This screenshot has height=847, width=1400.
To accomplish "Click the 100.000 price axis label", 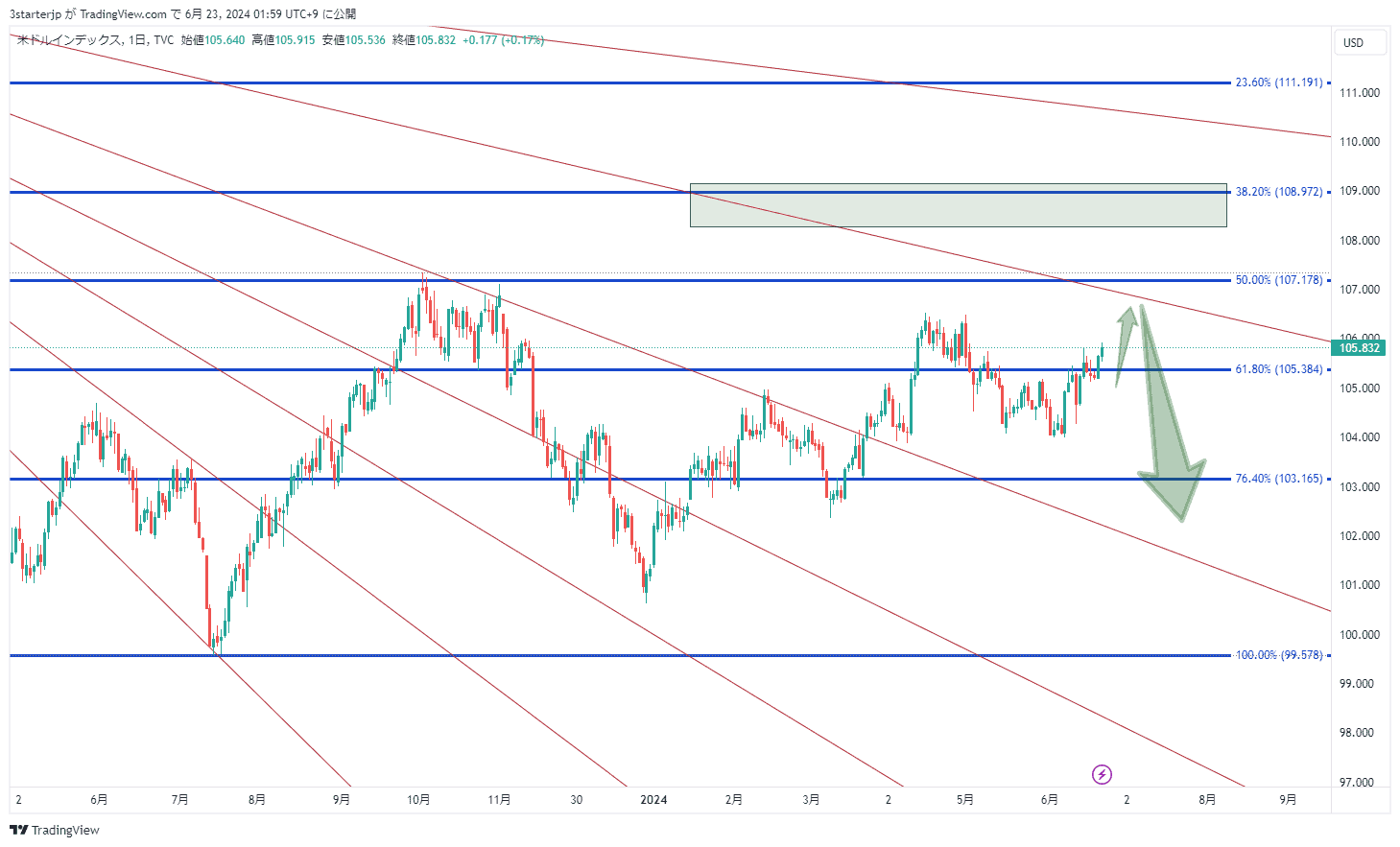I will point(1360,635).
